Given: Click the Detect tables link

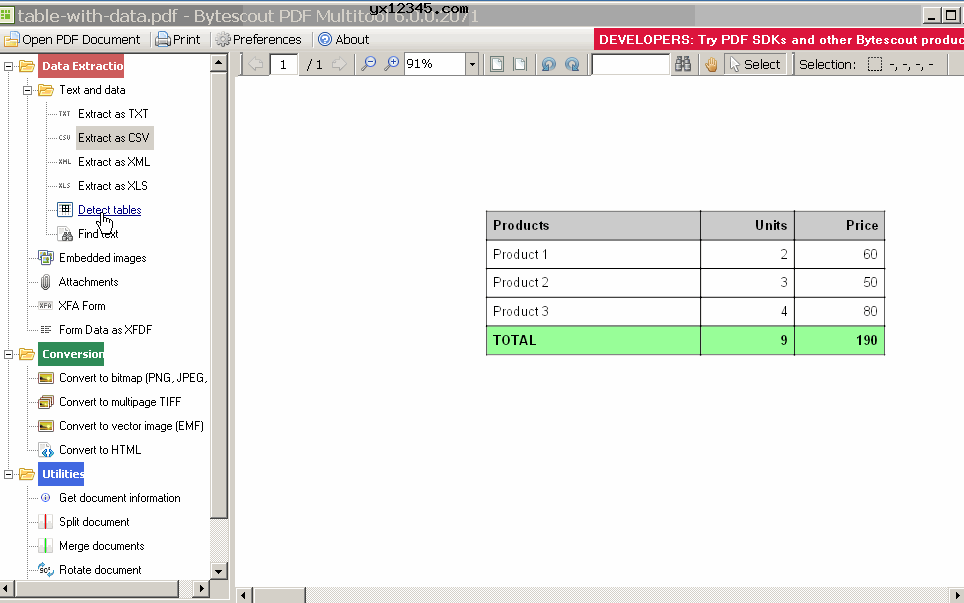Looking at the screenshot, I should [x=109, y=210].
